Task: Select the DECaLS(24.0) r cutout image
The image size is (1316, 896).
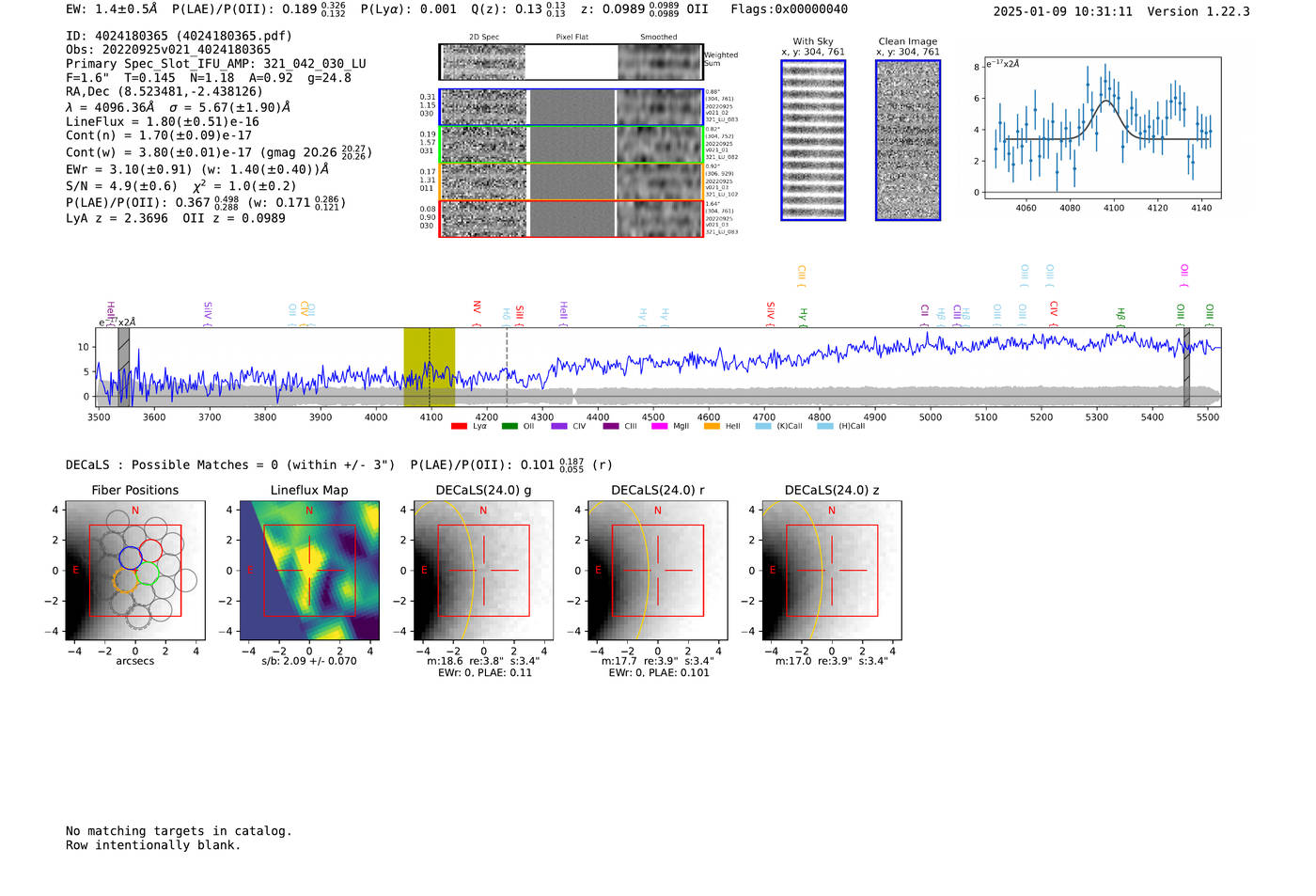Action: coord(657,571)
